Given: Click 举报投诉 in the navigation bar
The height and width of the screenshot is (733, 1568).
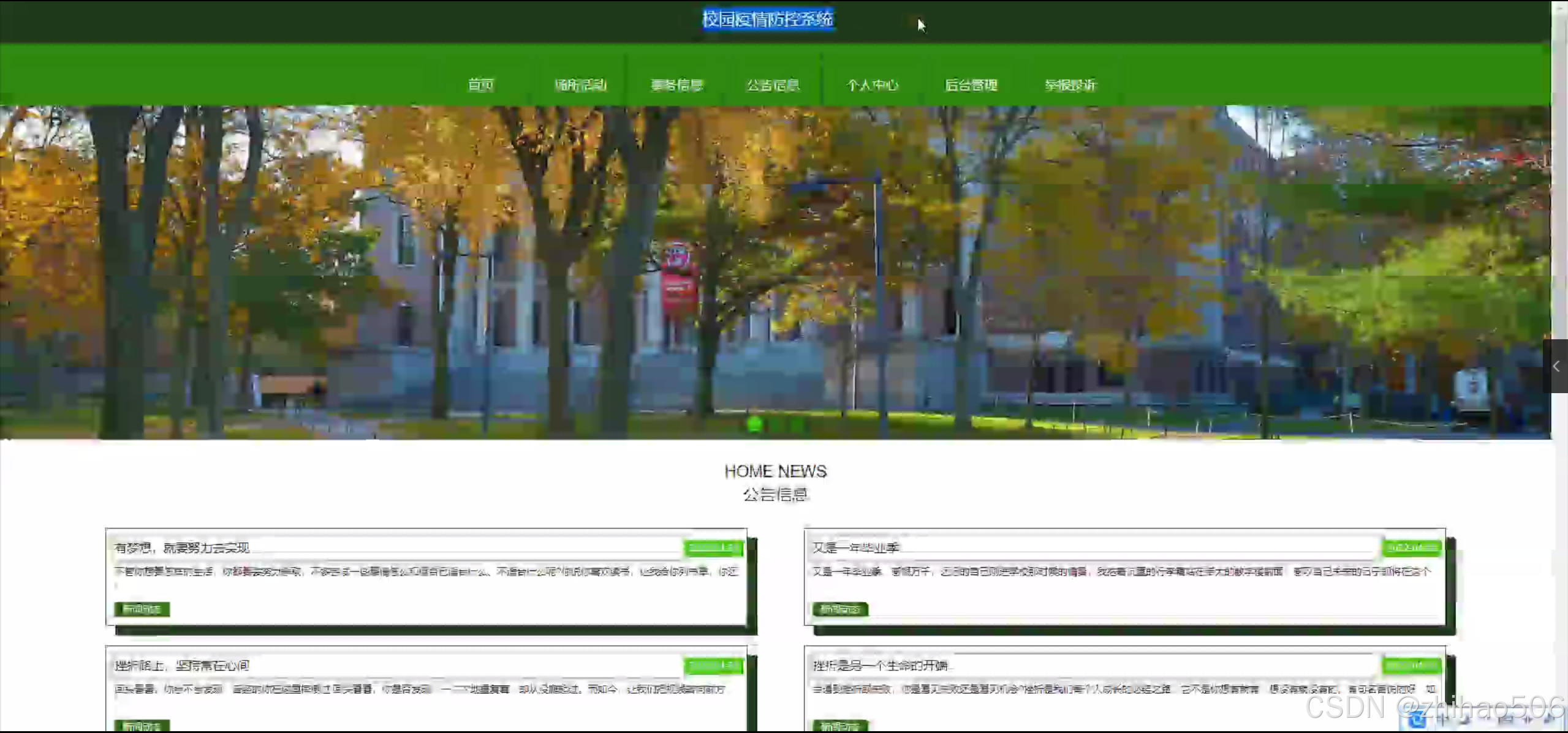Looking at the screenshot, I should click(1070, 85).
